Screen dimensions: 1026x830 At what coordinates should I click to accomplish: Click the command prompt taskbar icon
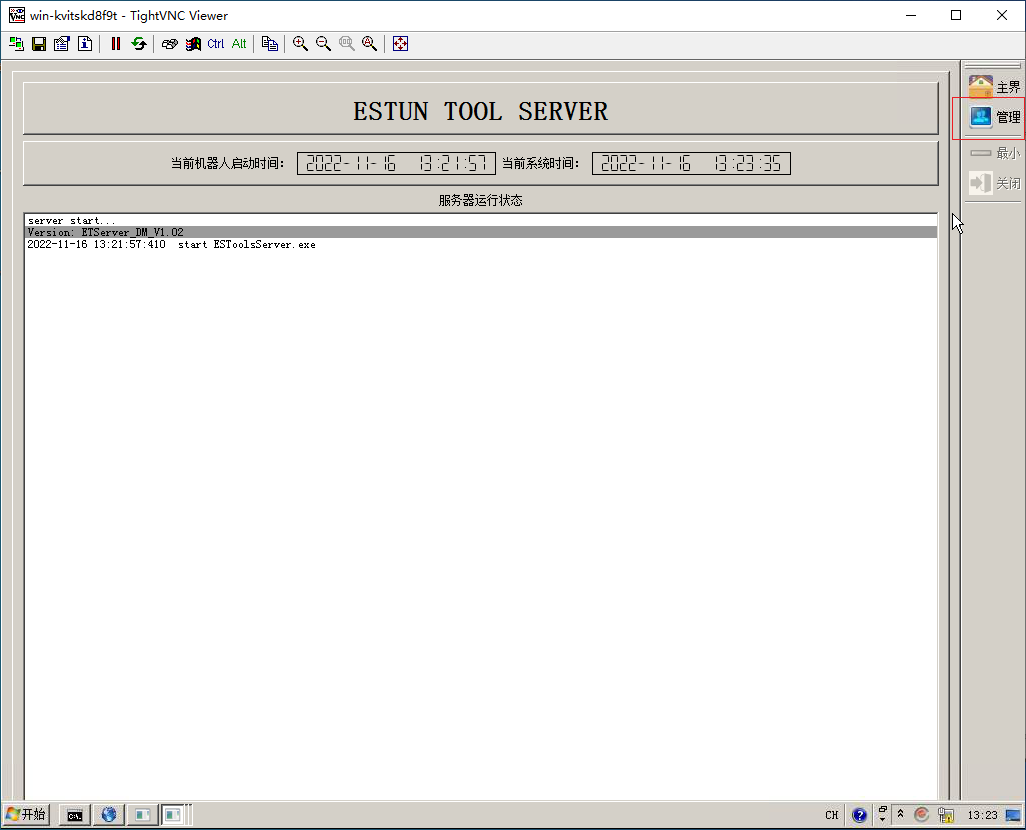[75, 815]
